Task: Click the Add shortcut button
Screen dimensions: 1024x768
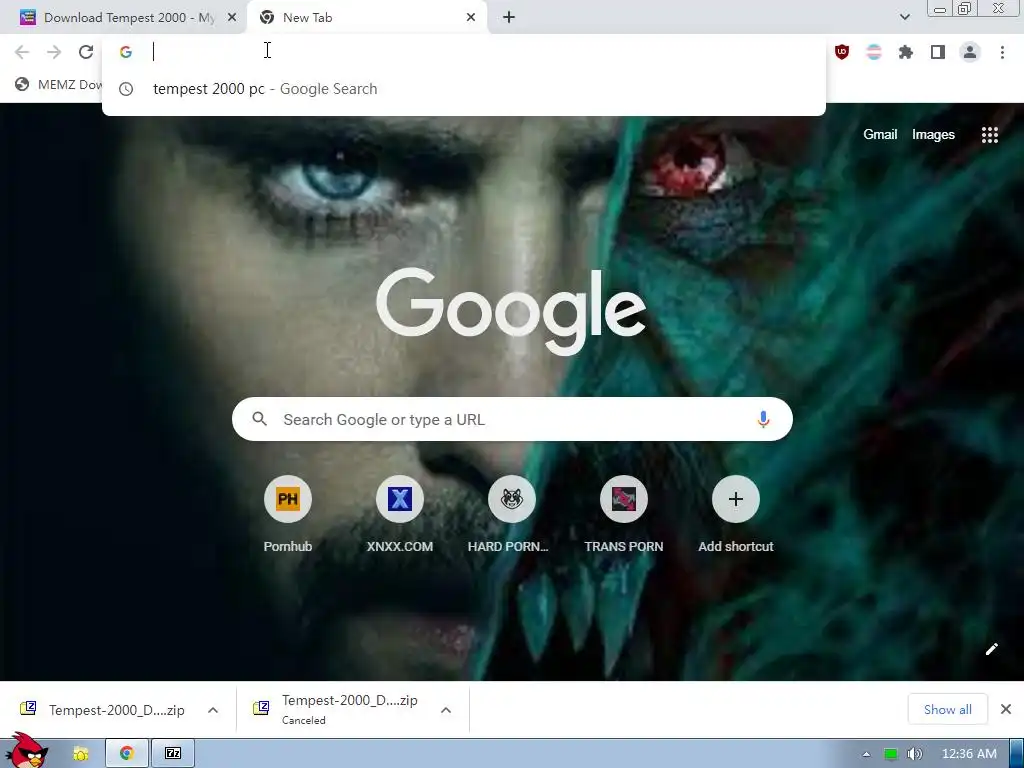Action: [x=735, y=515]
